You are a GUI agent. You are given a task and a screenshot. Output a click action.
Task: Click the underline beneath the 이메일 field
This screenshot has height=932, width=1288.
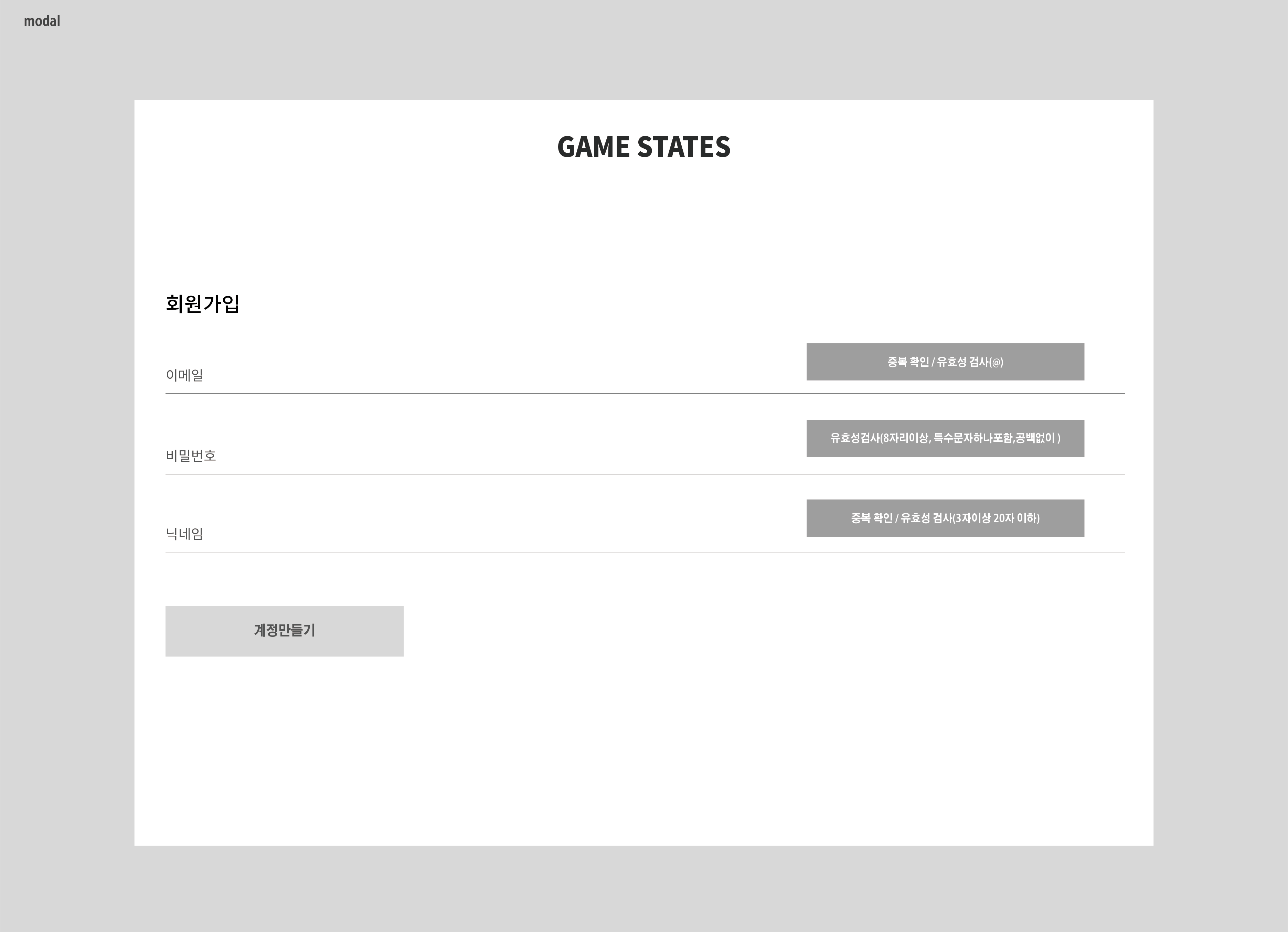(645, 393)
